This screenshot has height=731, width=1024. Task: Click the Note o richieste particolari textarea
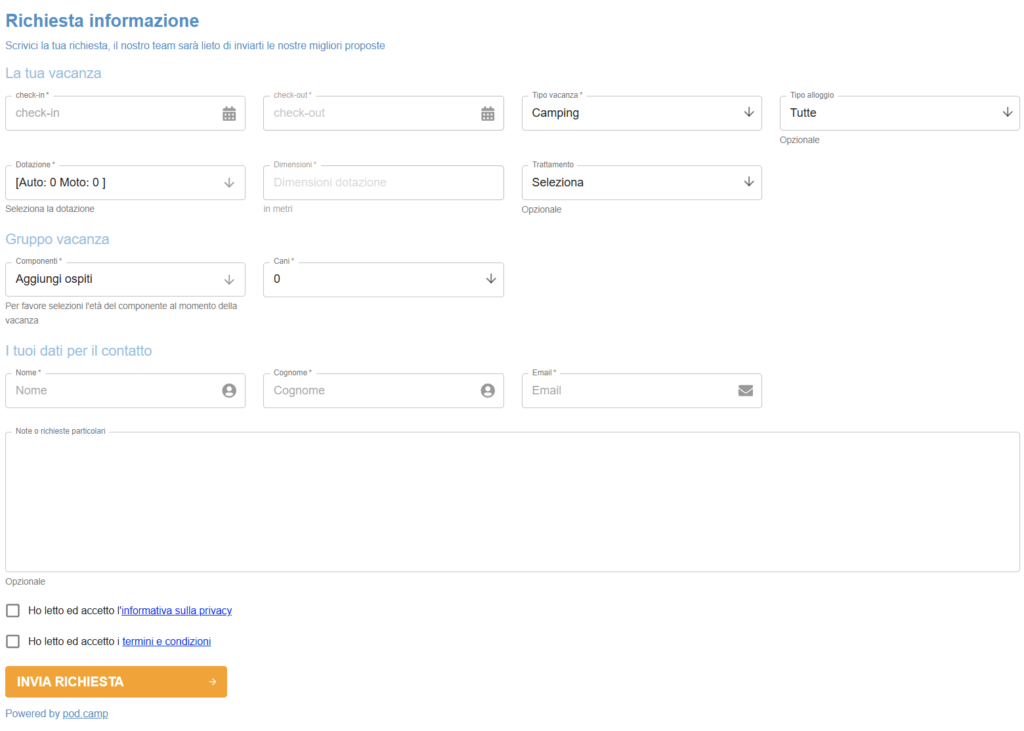(x=512, y=502)
